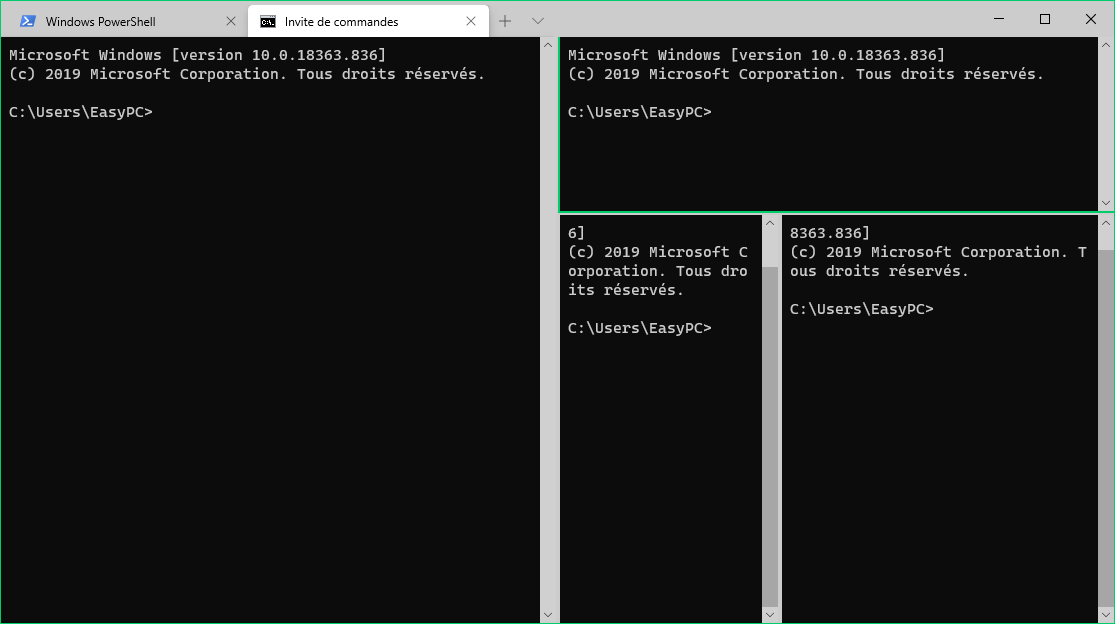Click the bottom-middle pane prompt C:\Users\EasyPC>
The image size is (1115, 624).
[x=639, y=328]
